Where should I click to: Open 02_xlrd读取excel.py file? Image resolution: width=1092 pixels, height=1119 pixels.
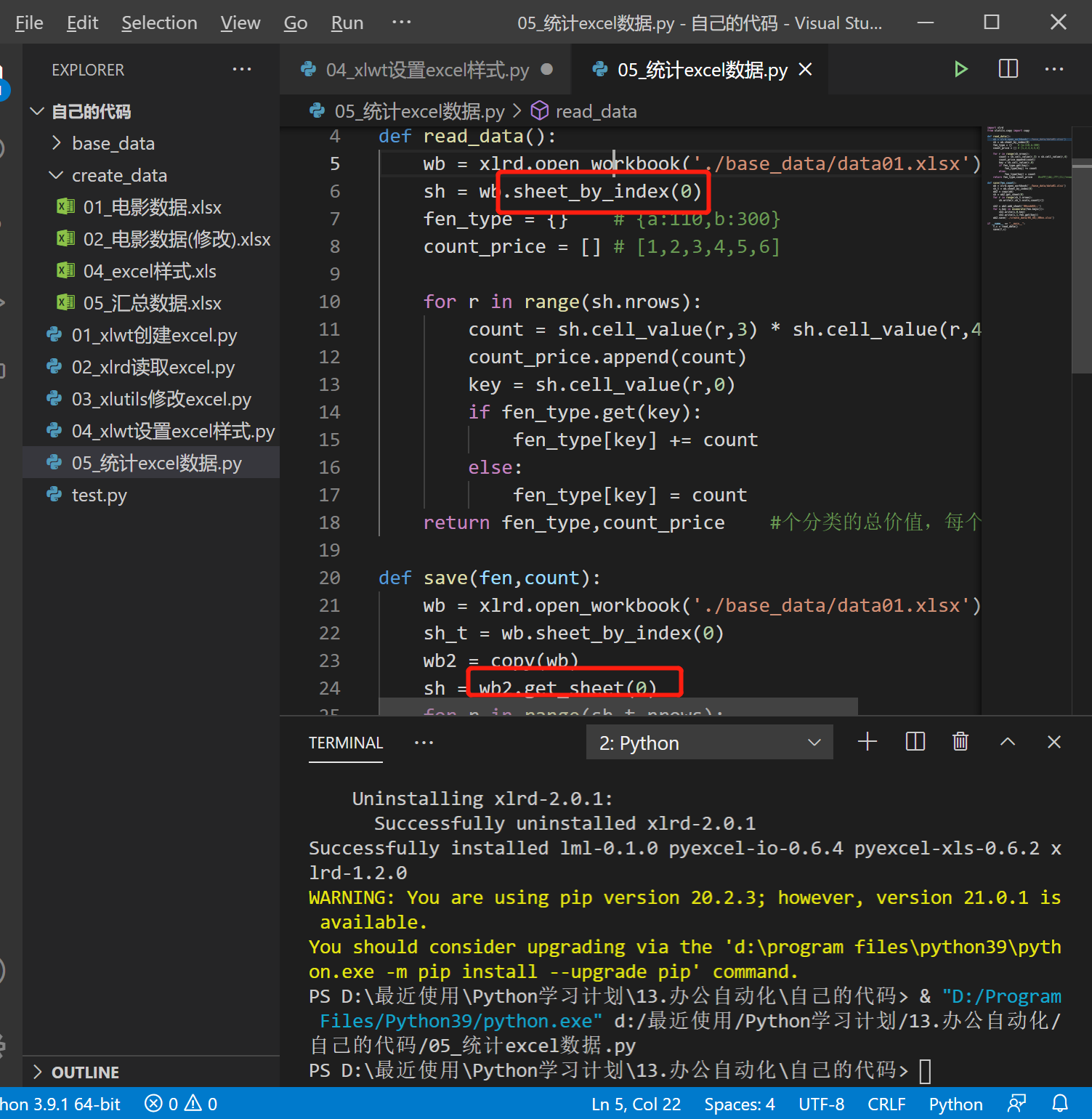coord(152,367)
